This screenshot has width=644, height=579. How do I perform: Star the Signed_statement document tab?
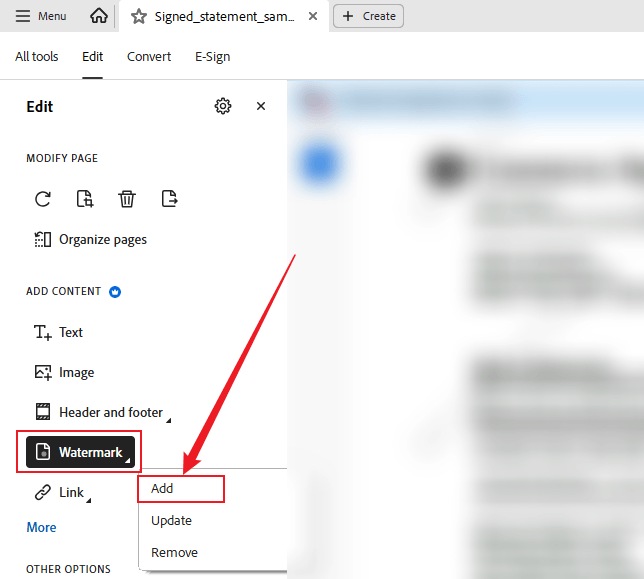pos(139,16)
